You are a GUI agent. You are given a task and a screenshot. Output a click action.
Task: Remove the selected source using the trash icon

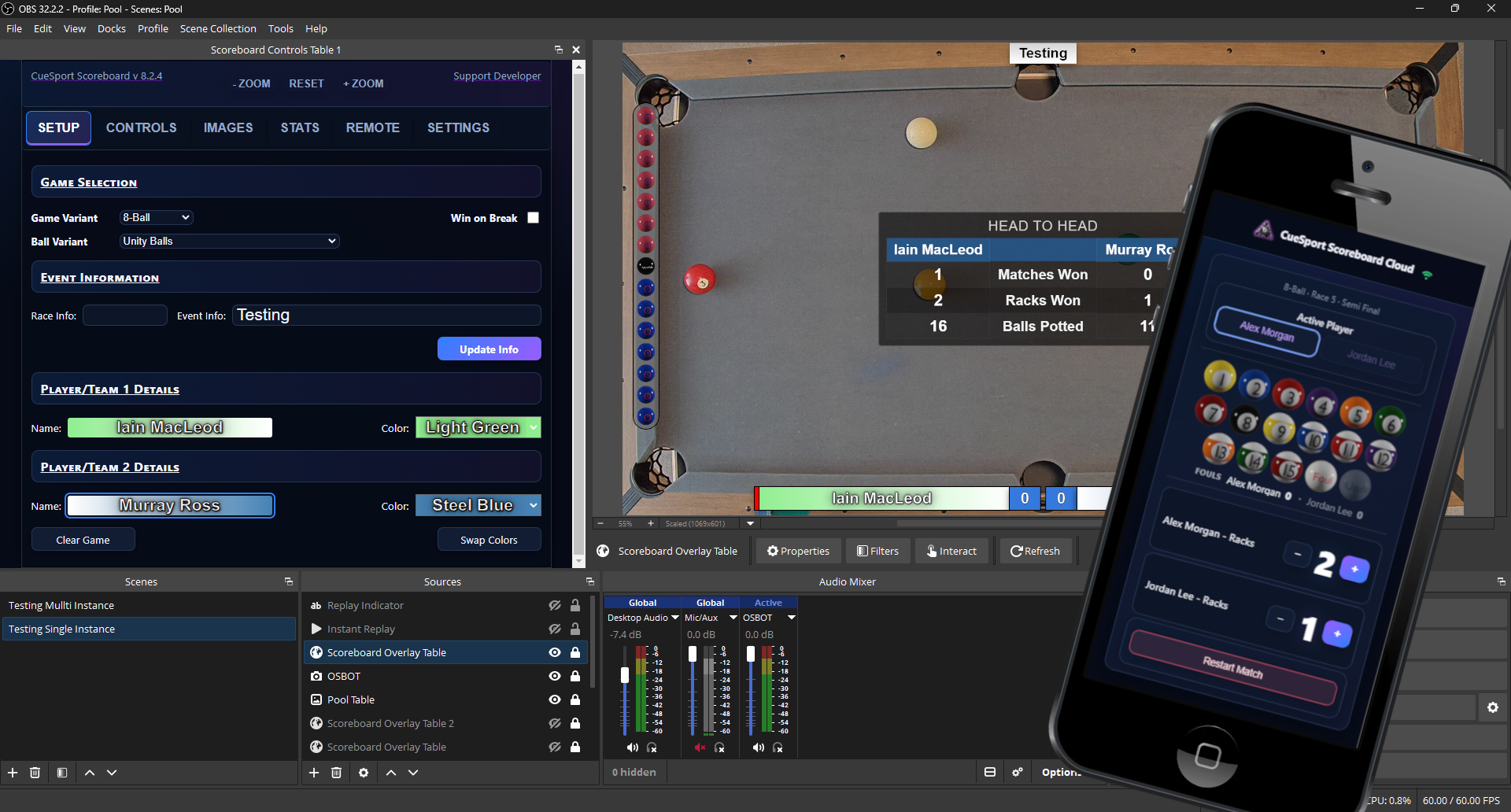pyautogui.click(x=336, y=773)
